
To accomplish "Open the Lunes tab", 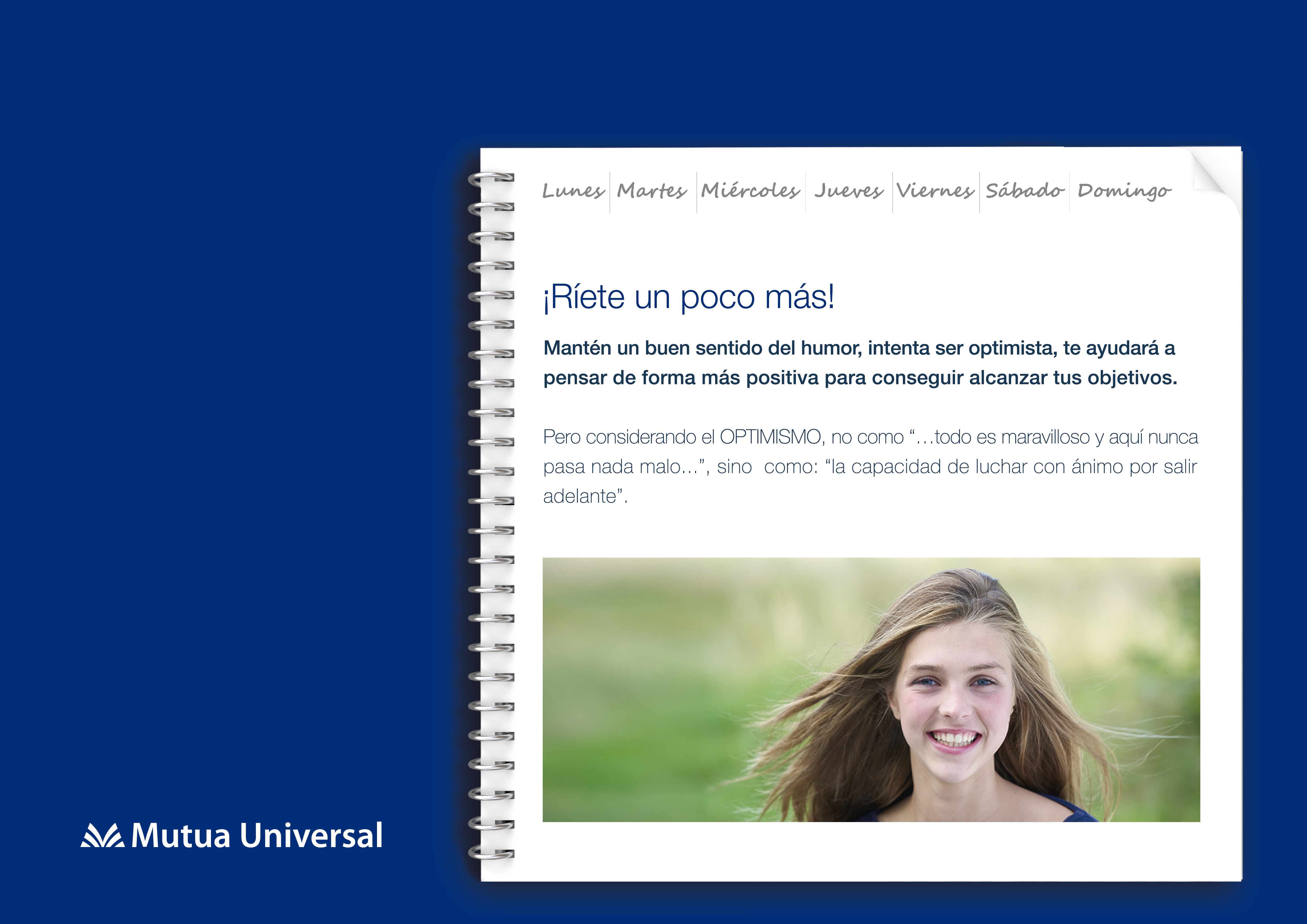I will coord(573,191).
